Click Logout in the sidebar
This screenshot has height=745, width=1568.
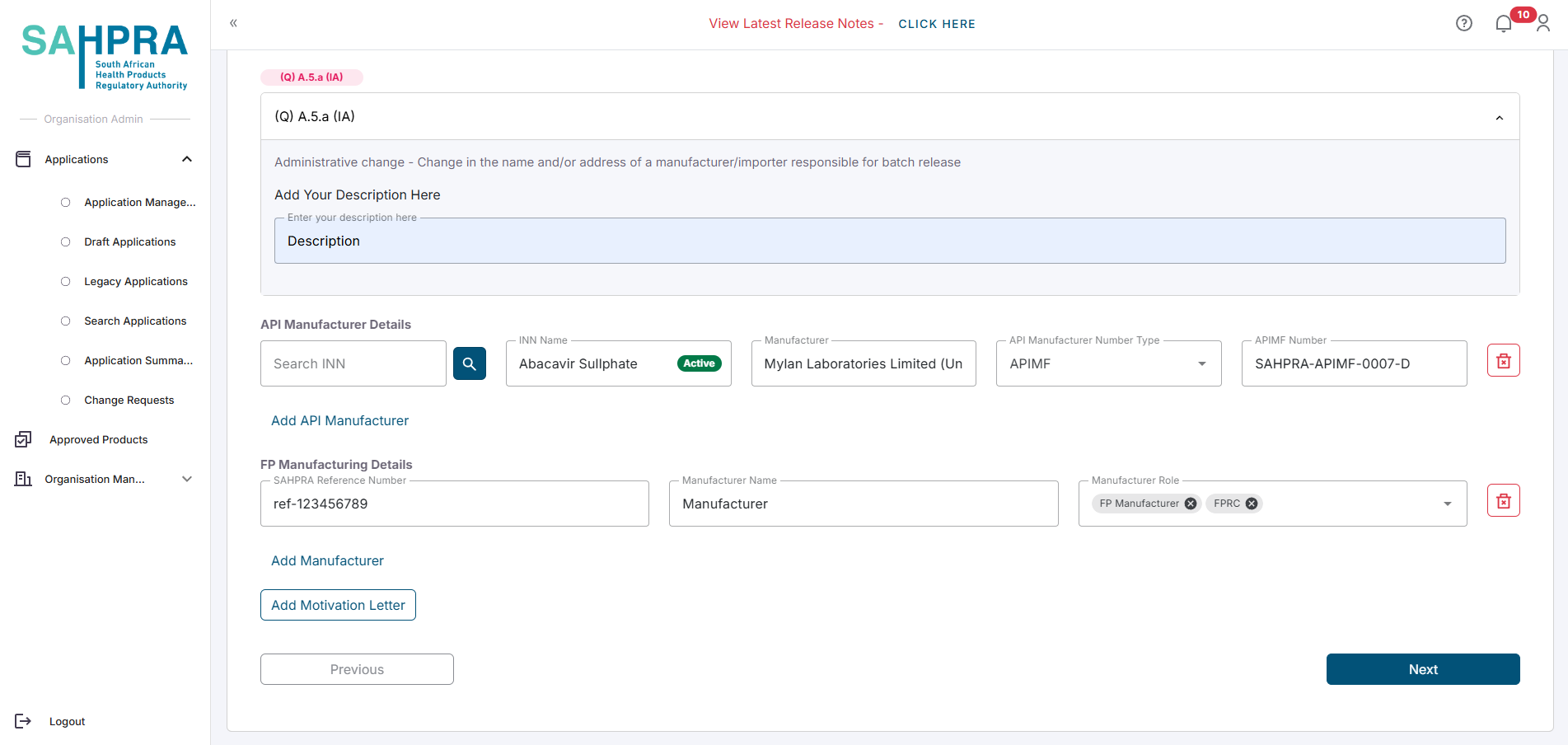[67, 722]
